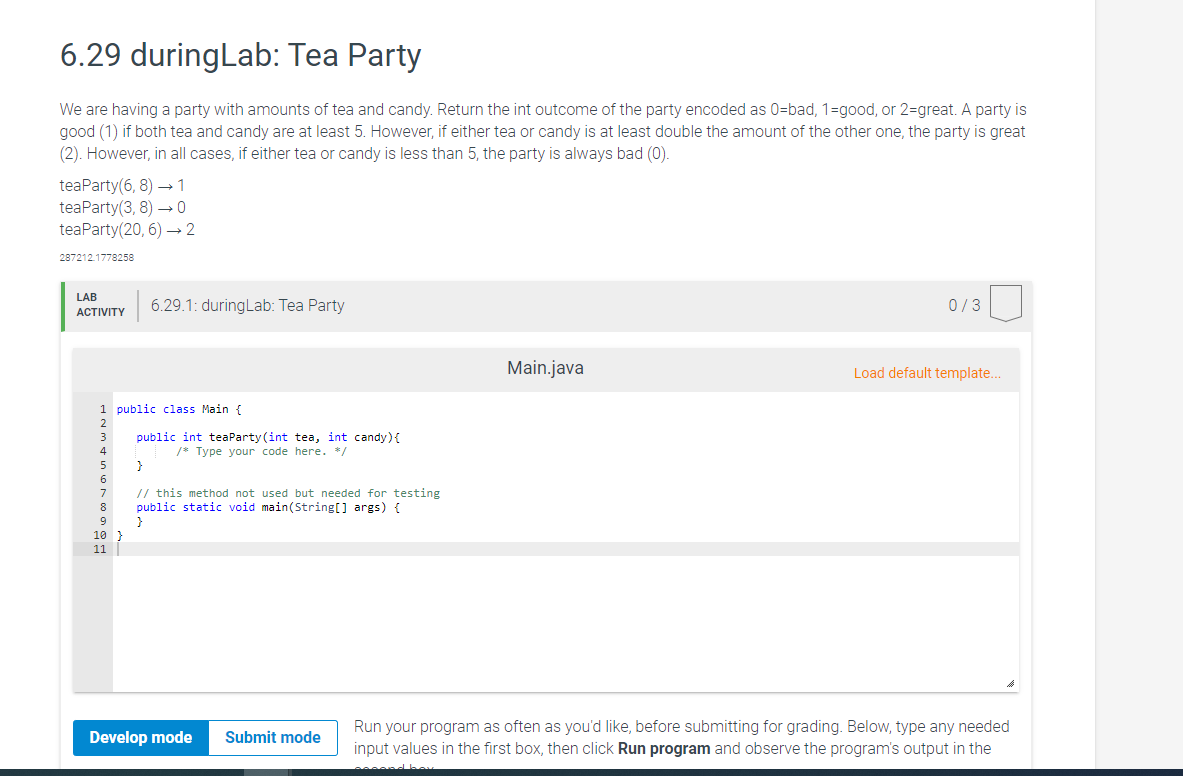Image resolution: width=1183 pixels, height=776 pixels.
Task: Click the closing brace on line 10
Action: point(118,534)
